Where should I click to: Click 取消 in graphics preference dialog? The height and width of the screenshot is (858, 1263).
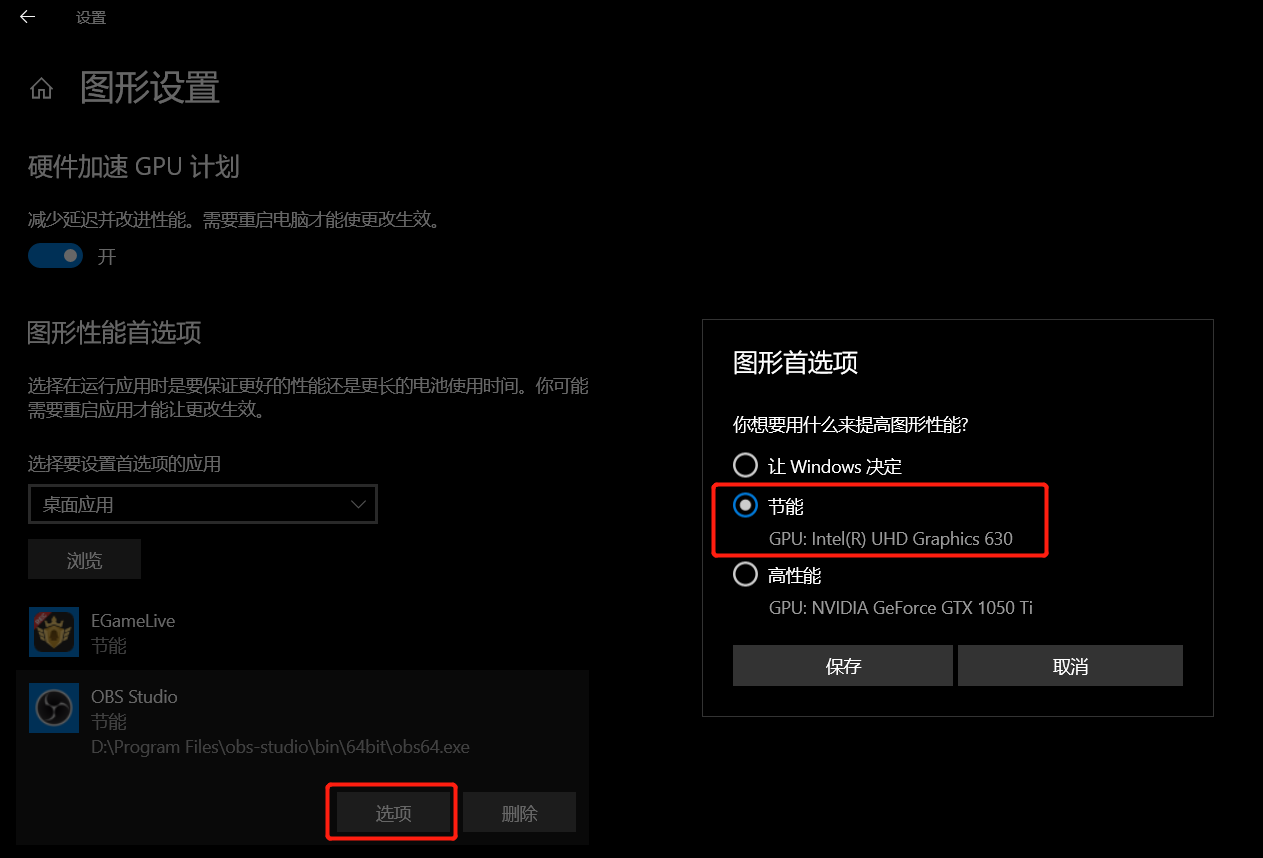point(1070,666)
